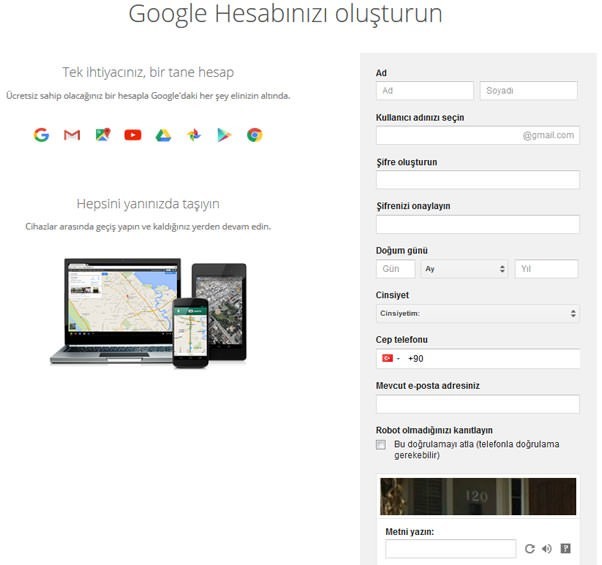Click the Google G logo icon

[x=41, y=135]
